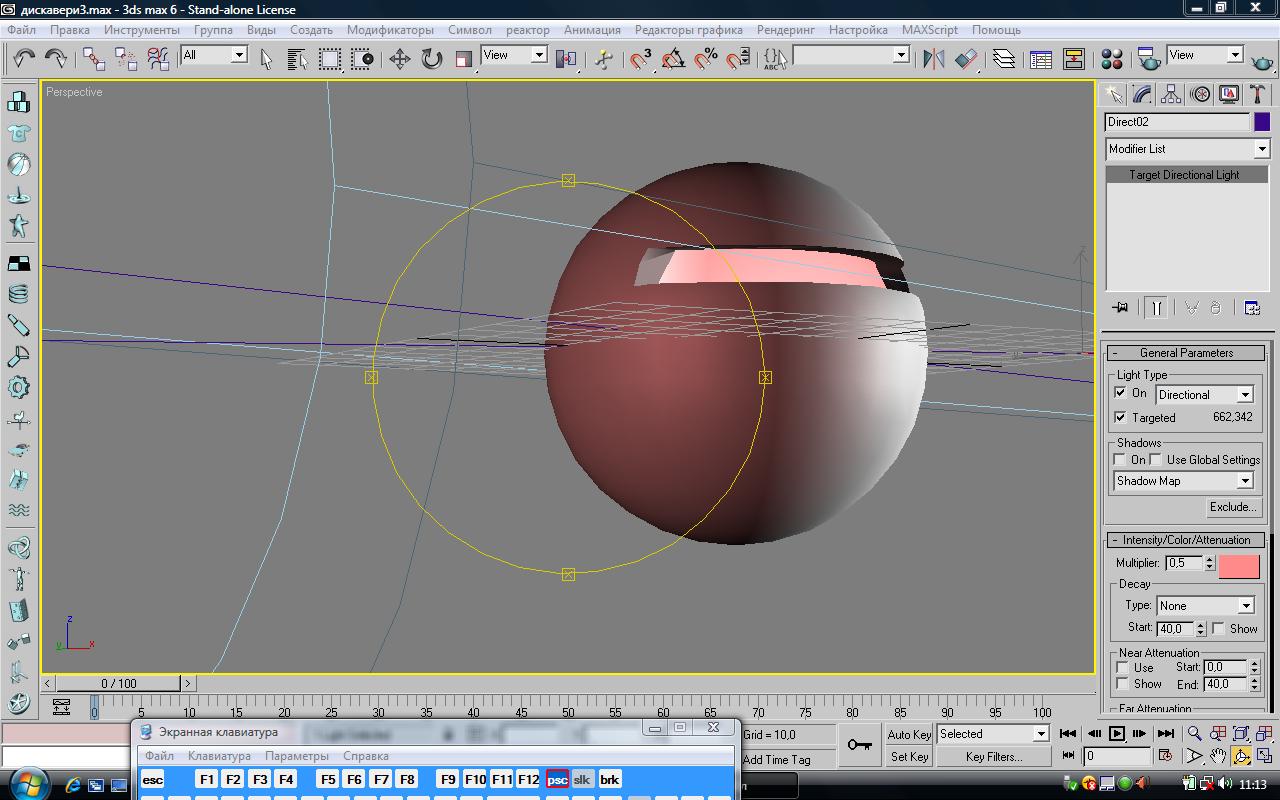1280x800 pixels.
Task: Toggle the Auto Key button
Action: [x=909, y=735]
